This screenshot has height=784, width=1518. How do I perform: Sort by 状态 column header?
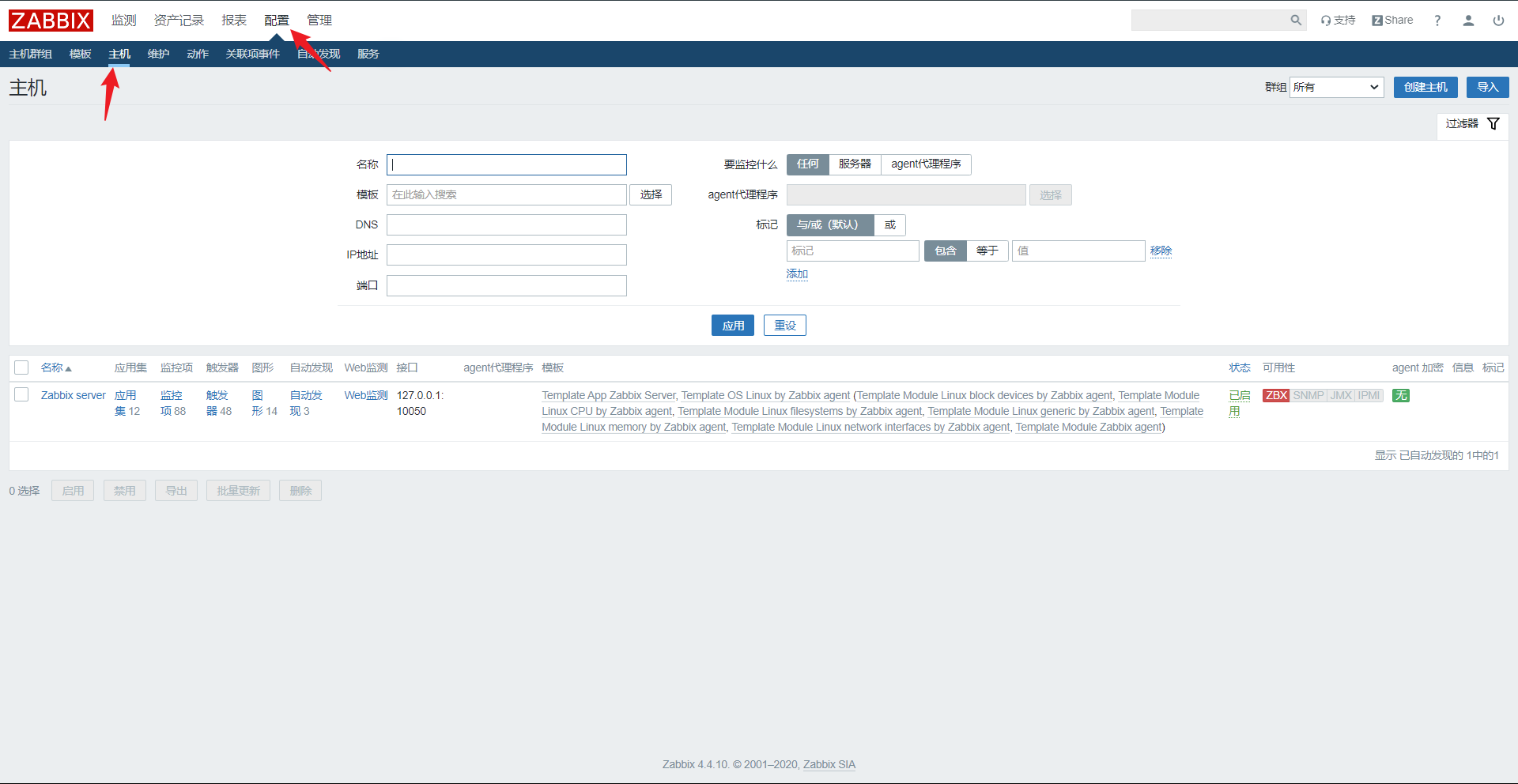point(1240,368)
